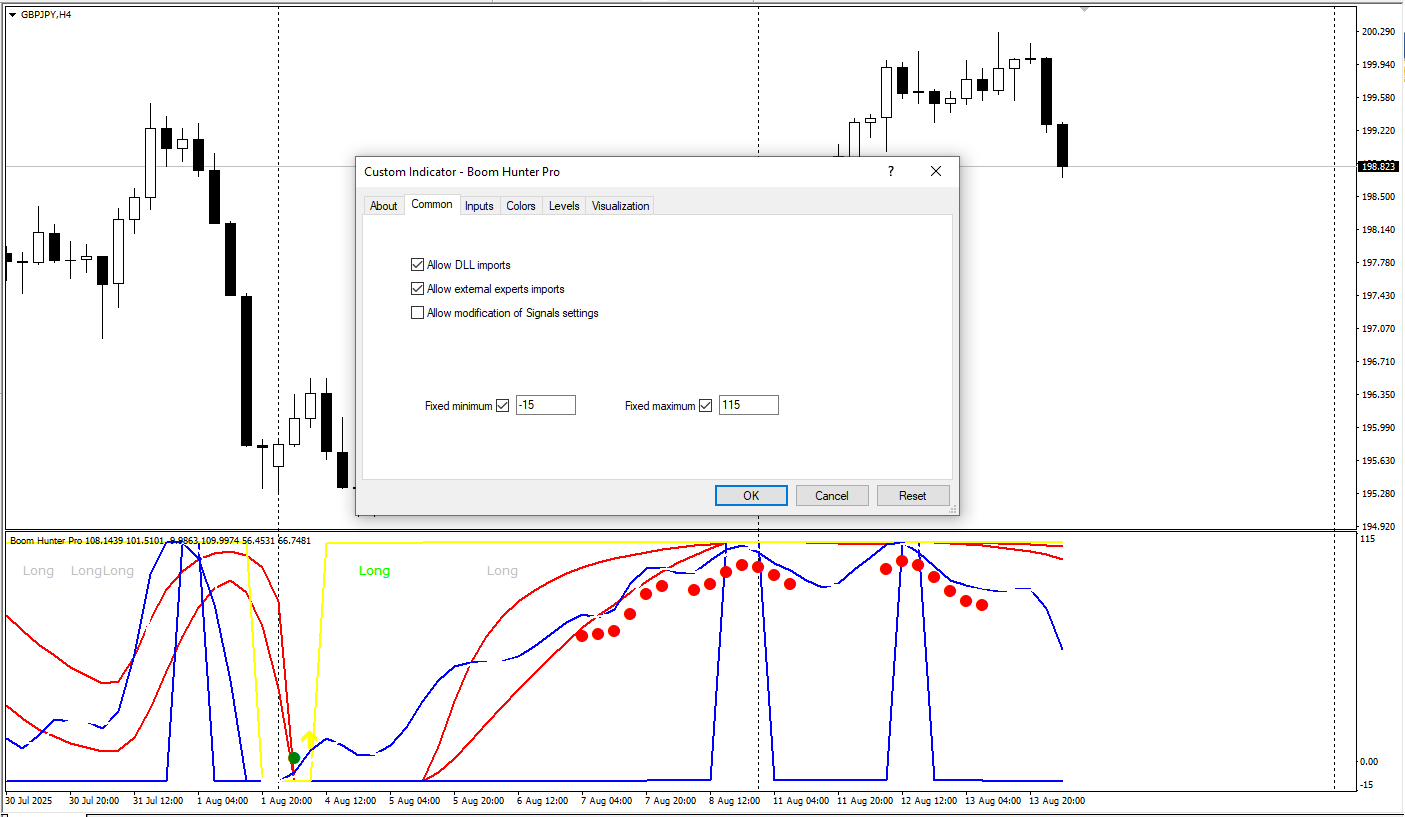This screenshot has height=817, width=1405.
Task: Switch to the Levels tab
Action: point(564,206)
